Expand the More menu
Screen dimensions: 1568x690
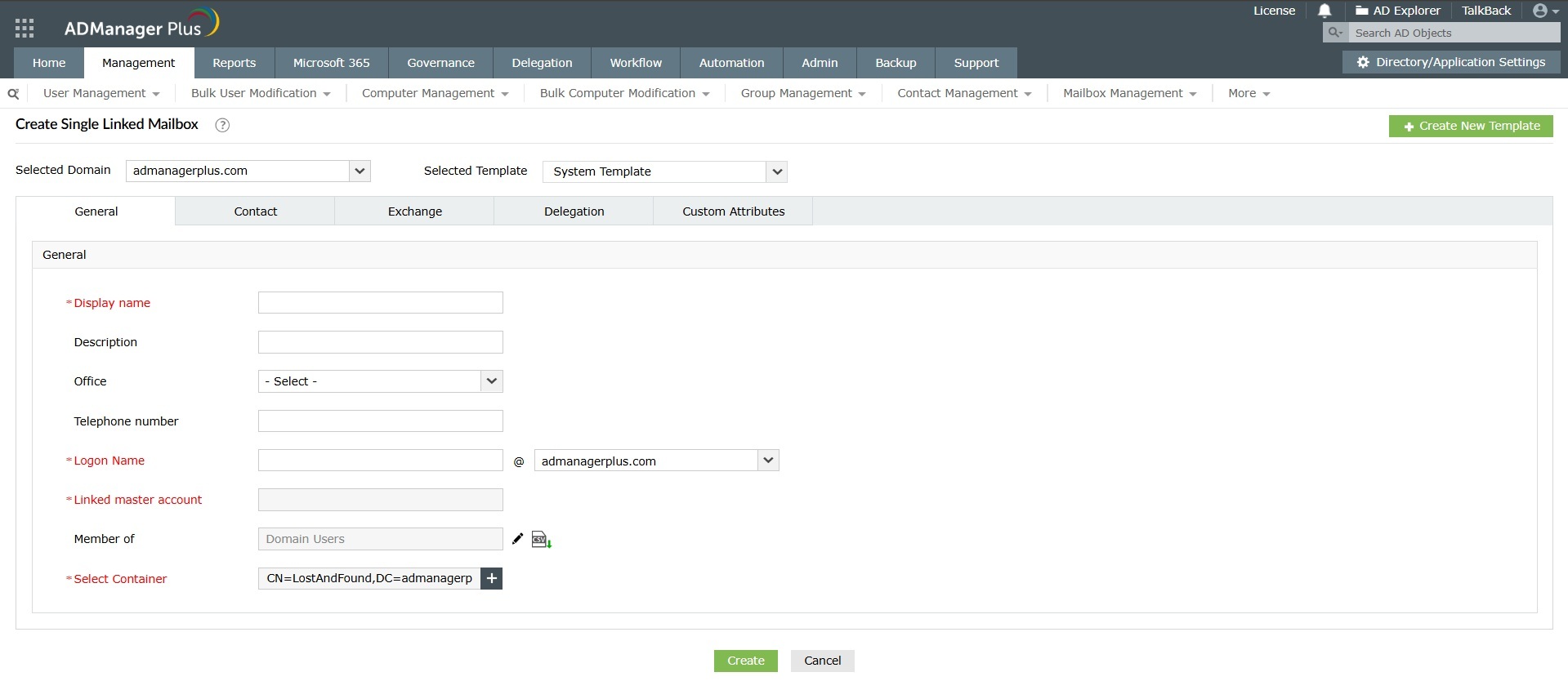[1249, 93]
